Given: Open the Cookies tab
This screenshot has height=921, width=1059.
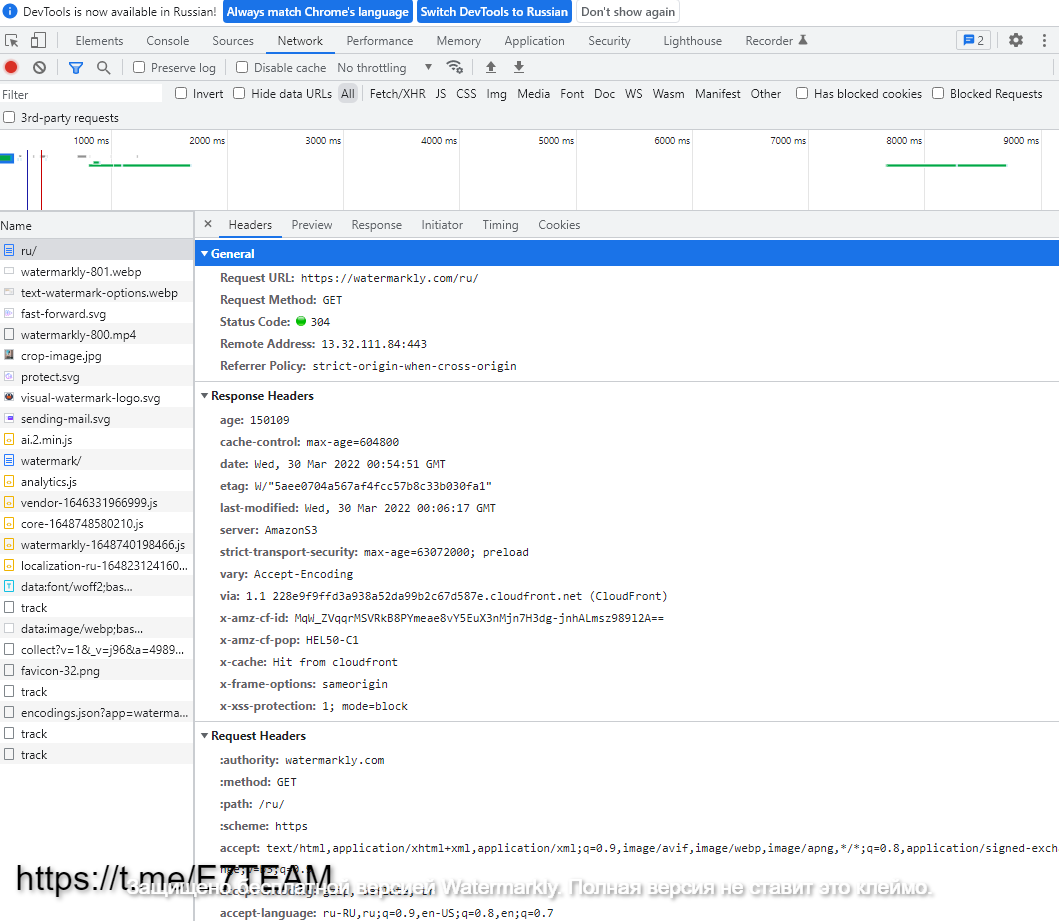Looking at the screenshot, I should 559,225.
